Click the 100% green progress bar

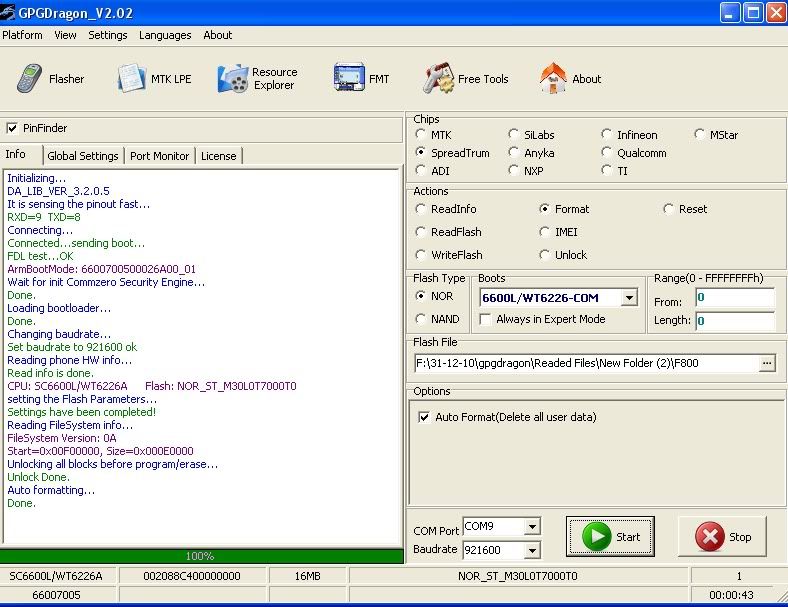[201, 556]
